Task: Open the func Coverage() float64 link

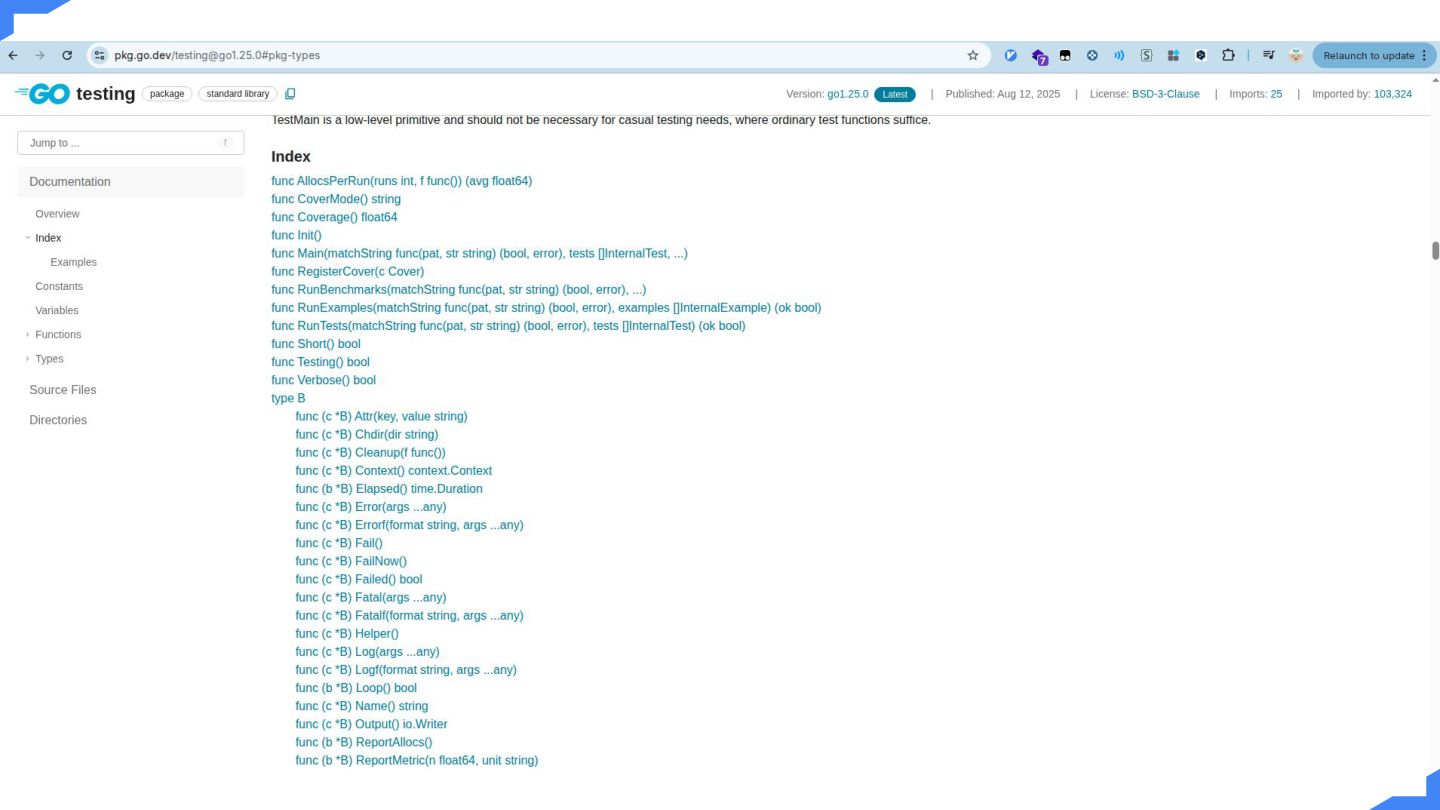Action: click(334, 217)
